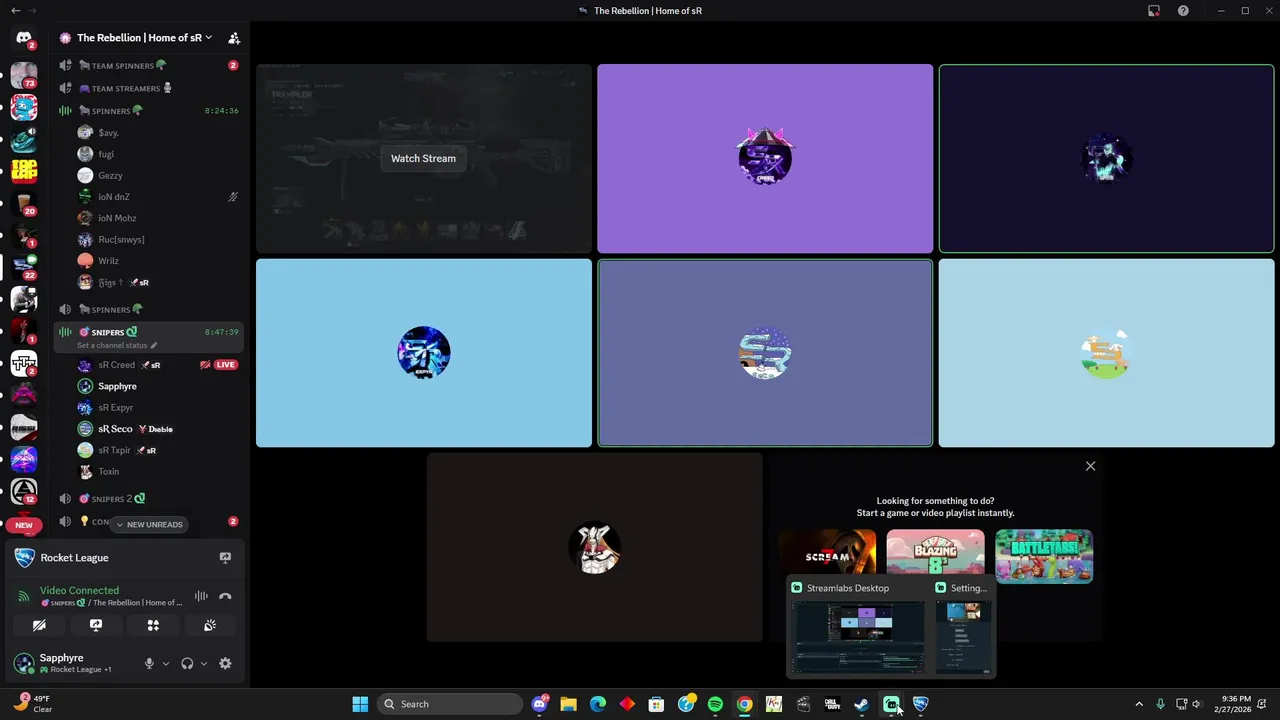Open the soundboard icon
Viewport: 1280px width, 720px height.
pos(210,625)
